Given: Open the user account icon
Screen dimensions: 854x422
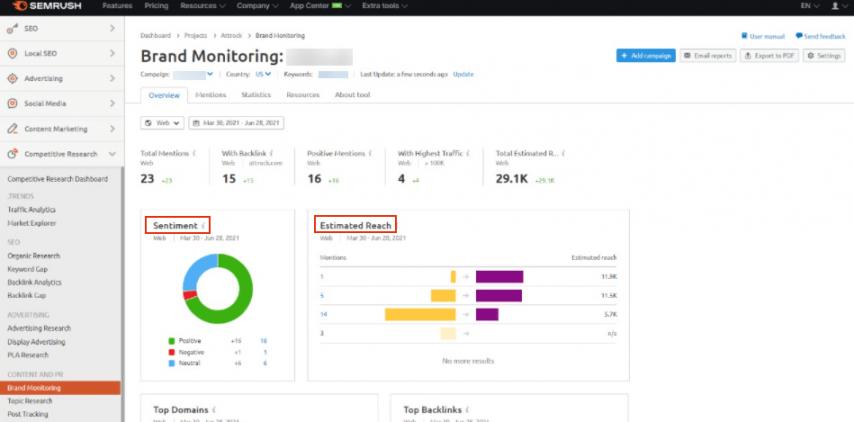Looking at the screenshot, I should pyautogui.click(x=835, y=6).
